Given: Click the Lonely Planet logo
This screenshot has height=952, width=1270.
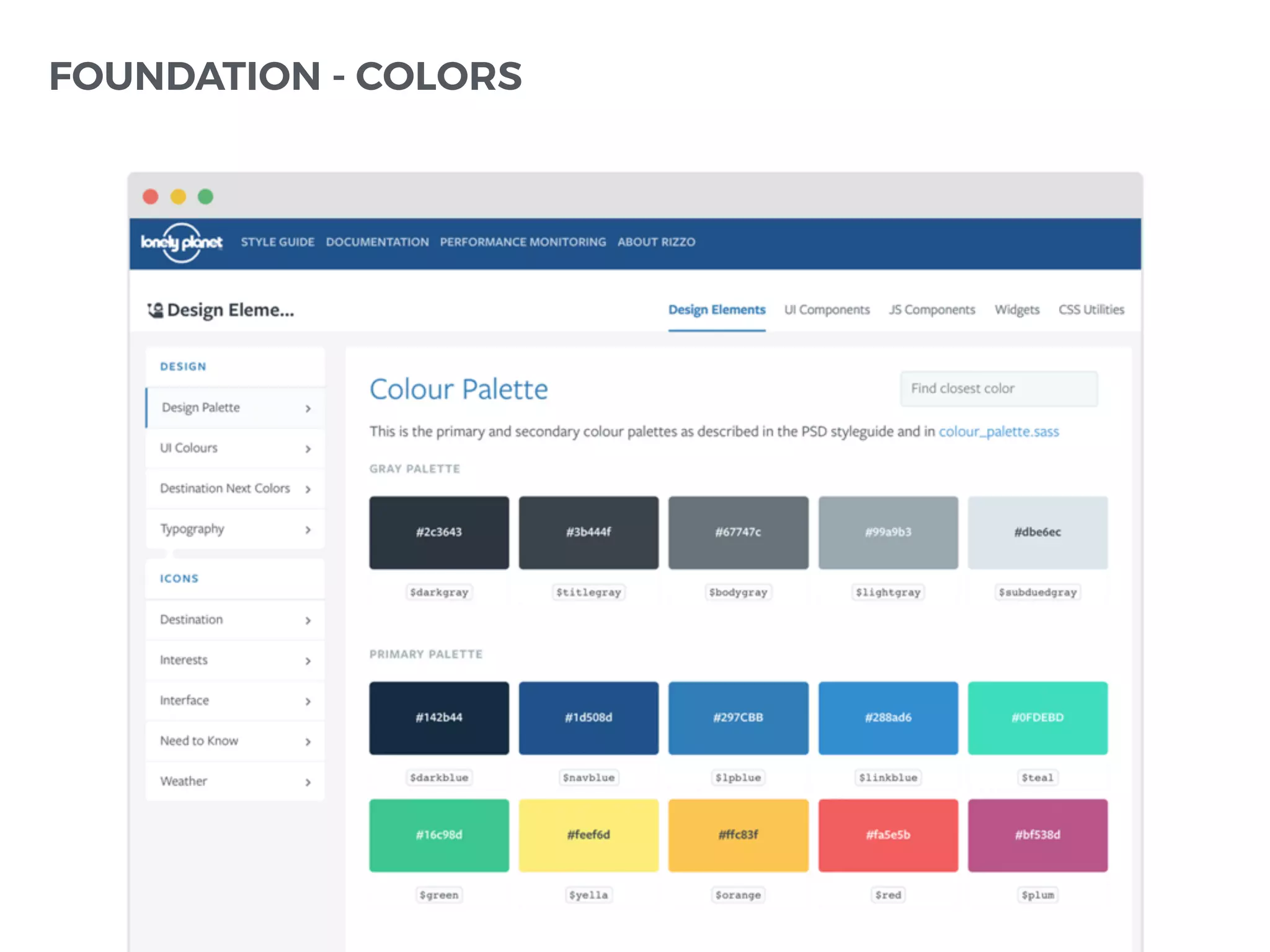Looking at the screenshot, I should pos(181,242).
